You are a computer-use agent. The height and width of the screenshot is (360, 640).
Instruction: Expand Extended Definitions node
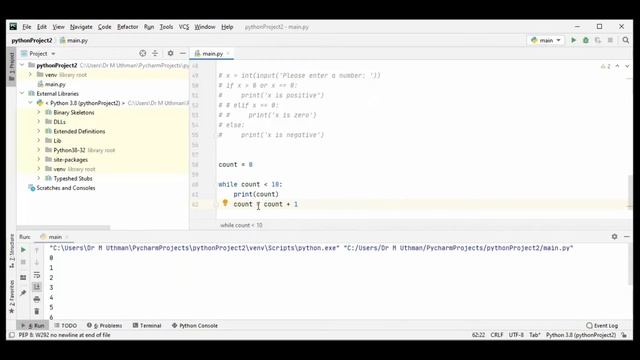[39, 131]
